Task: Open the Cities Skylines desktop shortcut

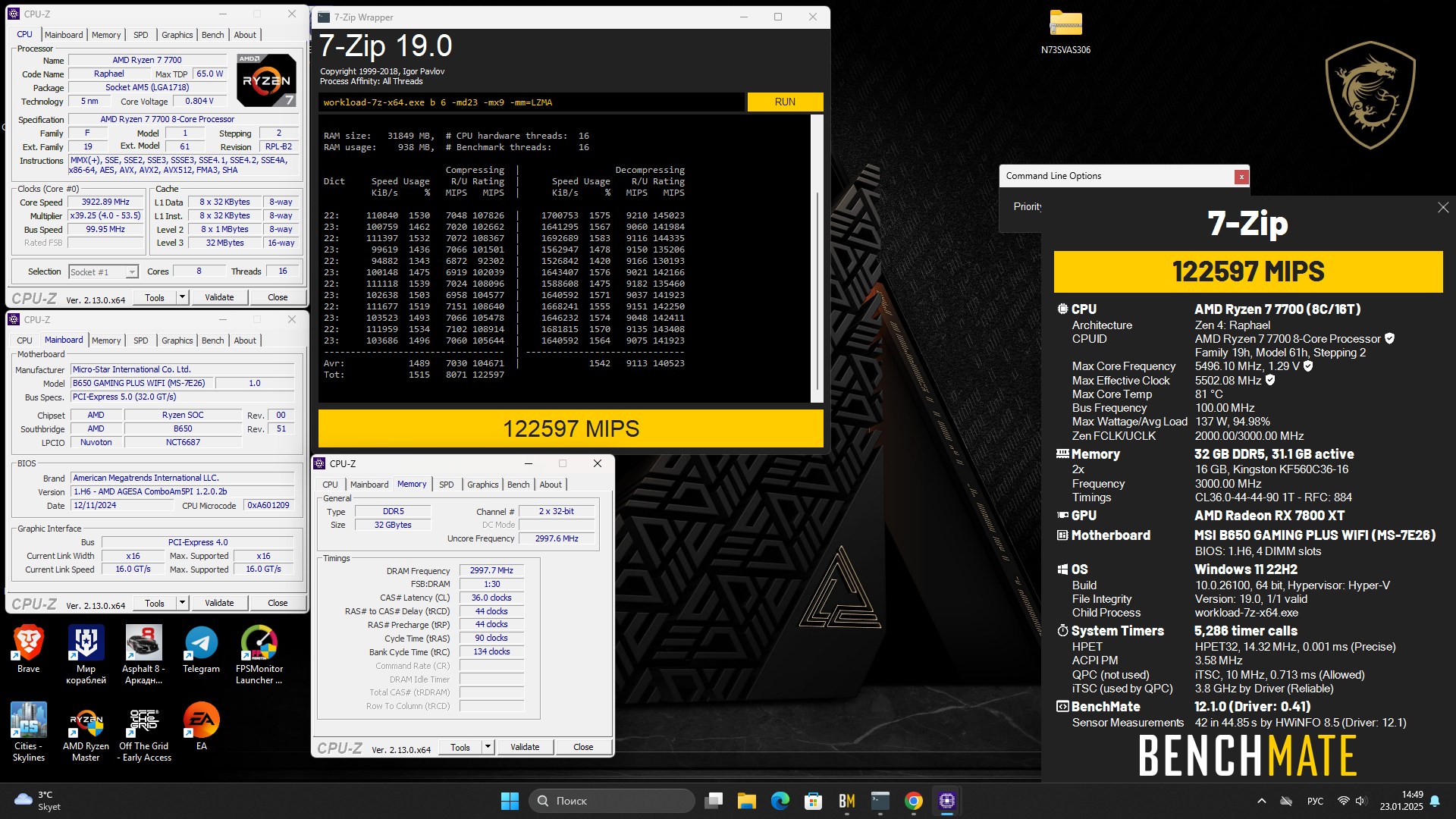Action: 28,732
